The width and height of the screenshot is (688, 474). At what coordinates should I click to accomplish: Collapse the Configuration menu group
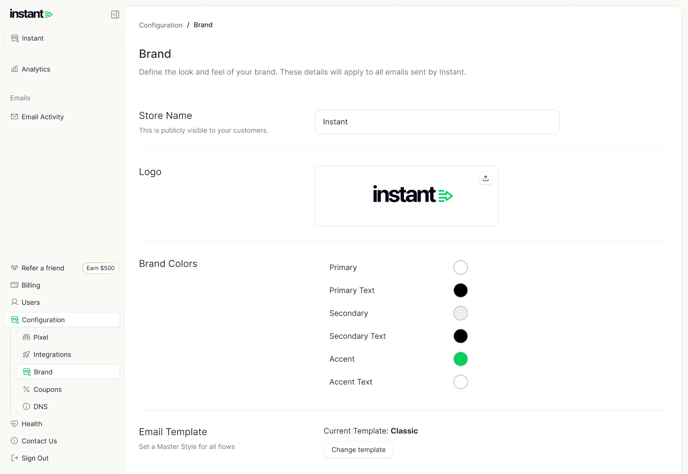click(62, 320)
